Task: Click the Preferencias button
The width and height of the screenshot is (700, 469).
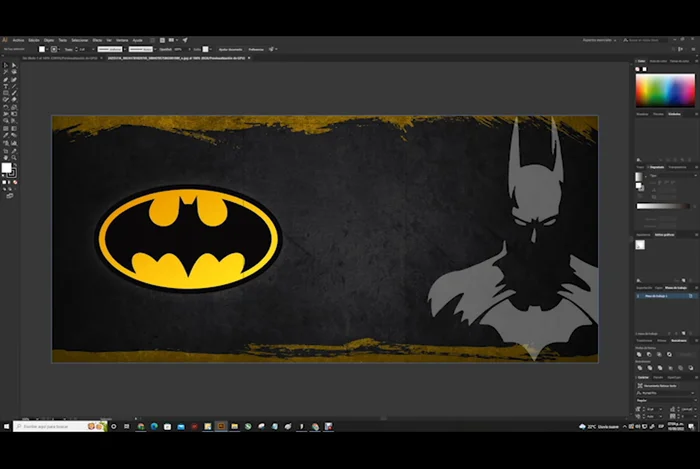Action: click(x=256, y=48)
